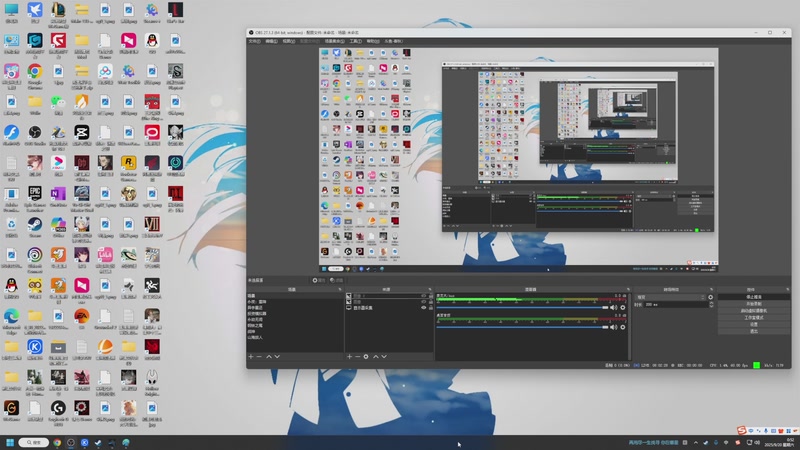Click the Audio Mixer vertical scrollbar
Image resolution: width=800 pixels, height=450 pixels.
630,327
